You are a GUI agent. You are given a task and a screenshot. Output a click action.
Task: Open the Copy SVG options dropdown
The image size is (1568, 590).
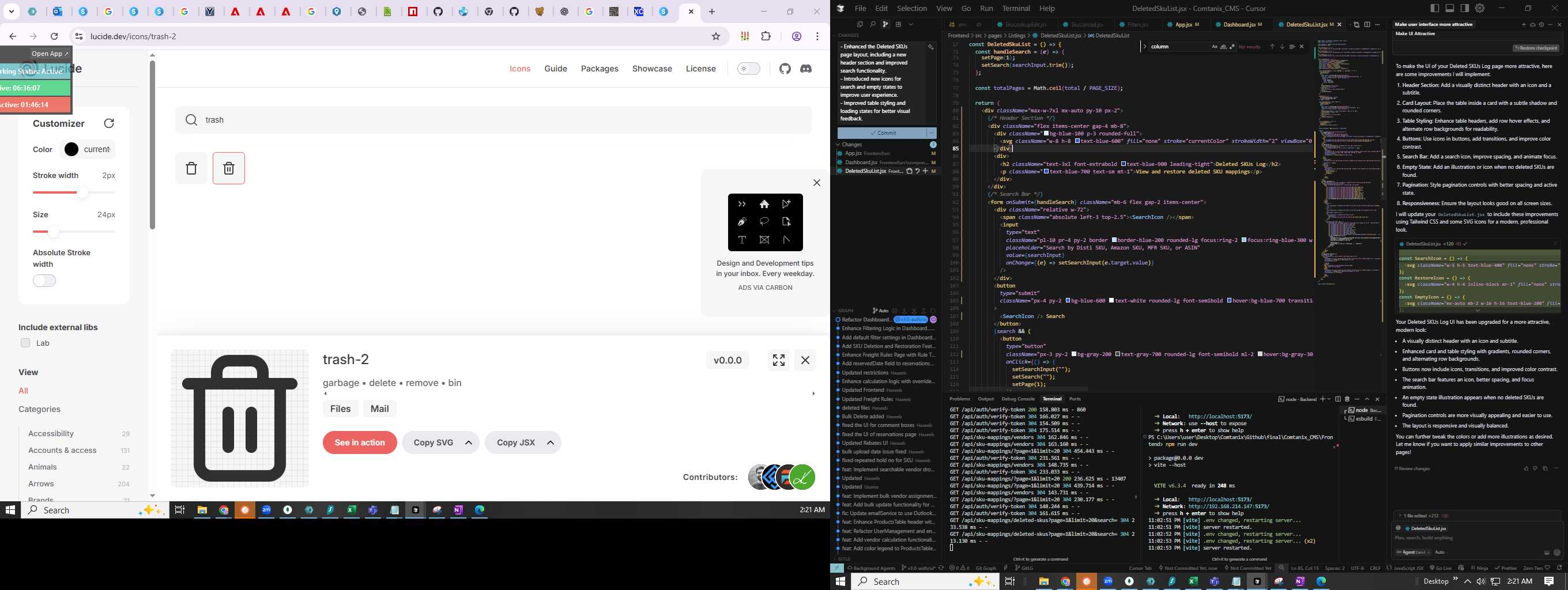click(x=469, y=443)
